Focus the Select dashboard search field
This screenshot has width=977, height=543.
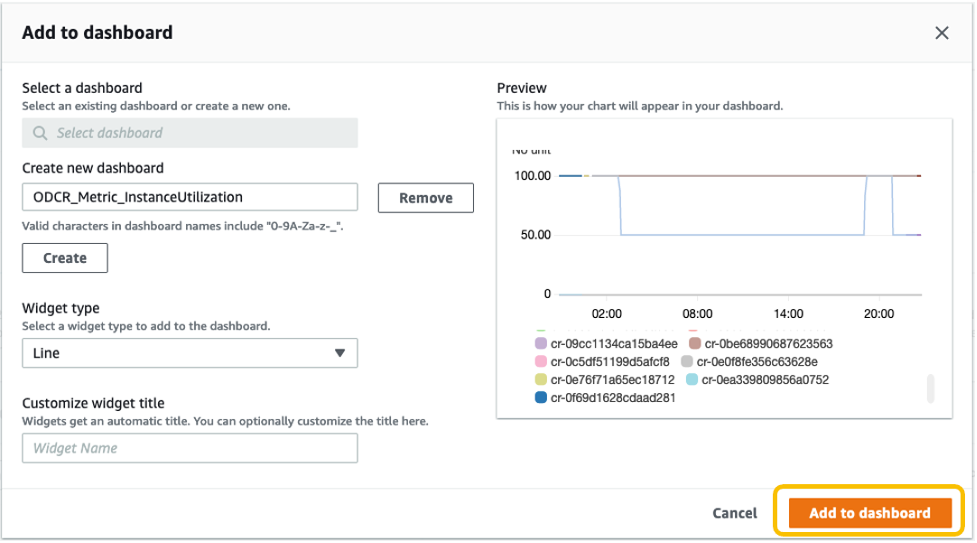click(x=200, y=133)
